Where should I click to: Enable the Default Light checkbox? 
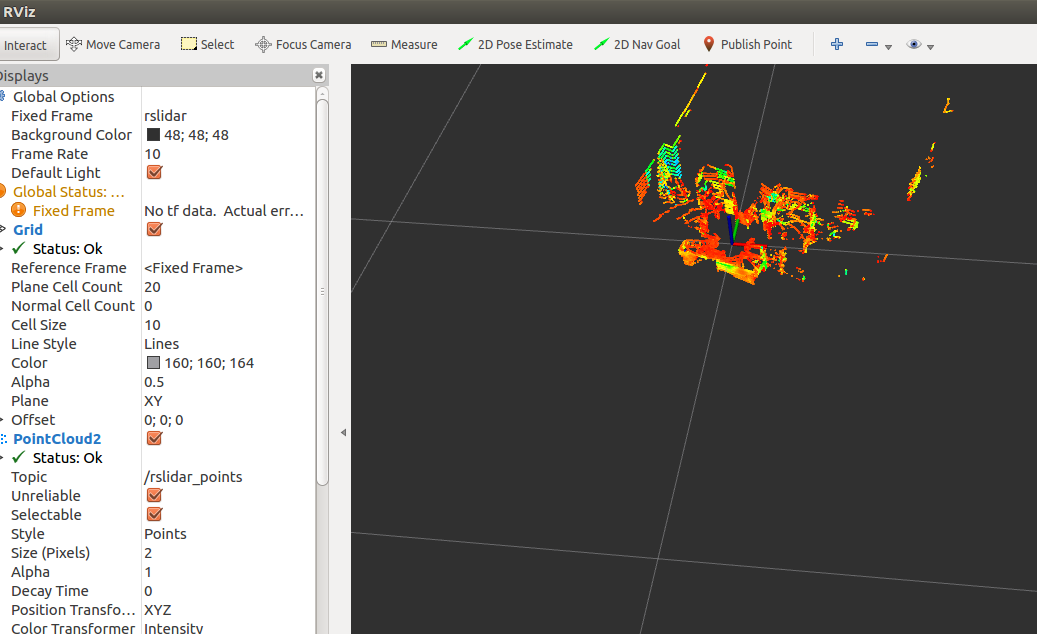point(153,172)
